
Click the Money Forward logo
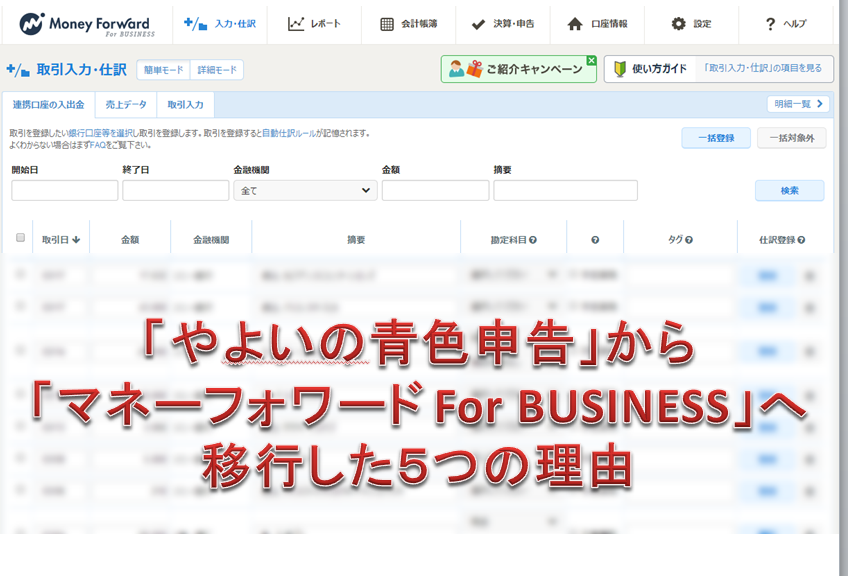(87, 24)
